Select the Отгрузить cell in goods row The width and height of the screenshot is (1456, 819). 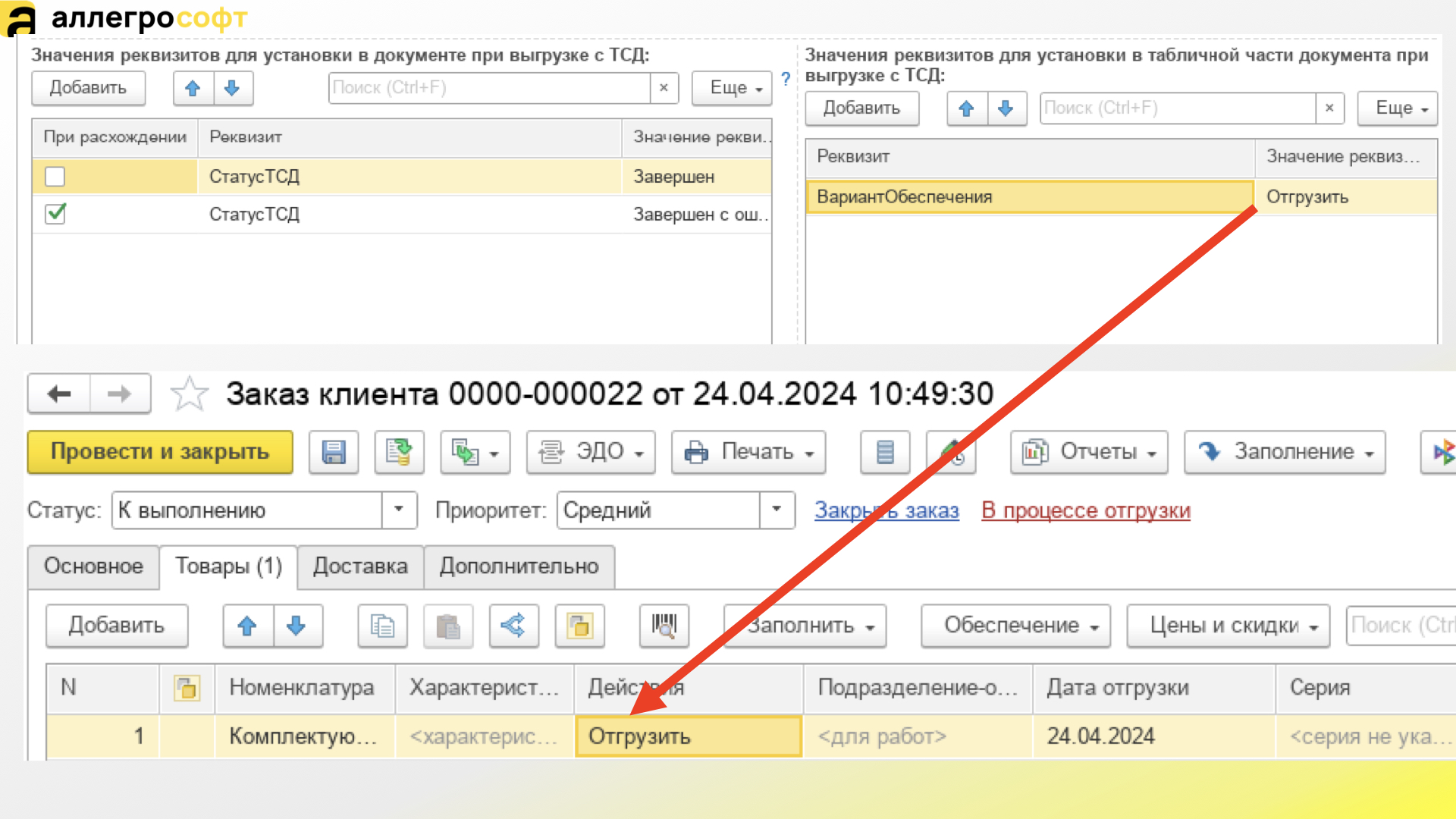pyautogui.click(x=689, y=736)
